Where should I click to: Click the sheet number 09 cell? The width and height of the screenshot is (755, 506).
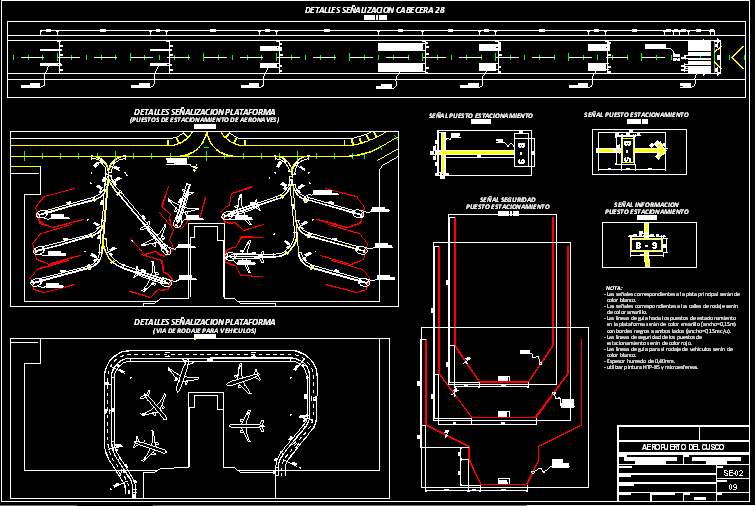[733, 487]
